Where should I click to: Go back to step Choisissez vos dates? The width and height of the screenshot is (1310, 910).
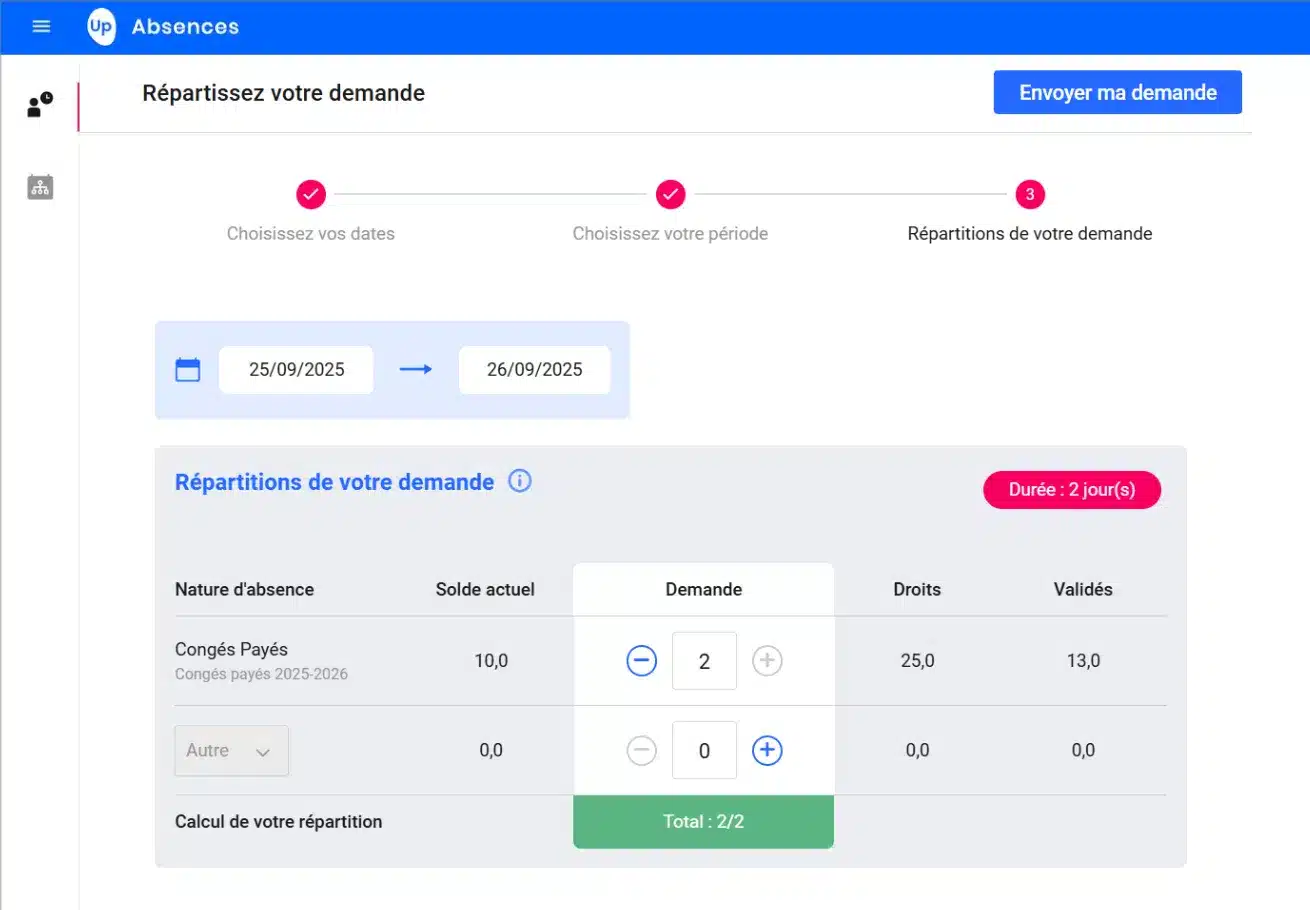[x=311, y=194]
